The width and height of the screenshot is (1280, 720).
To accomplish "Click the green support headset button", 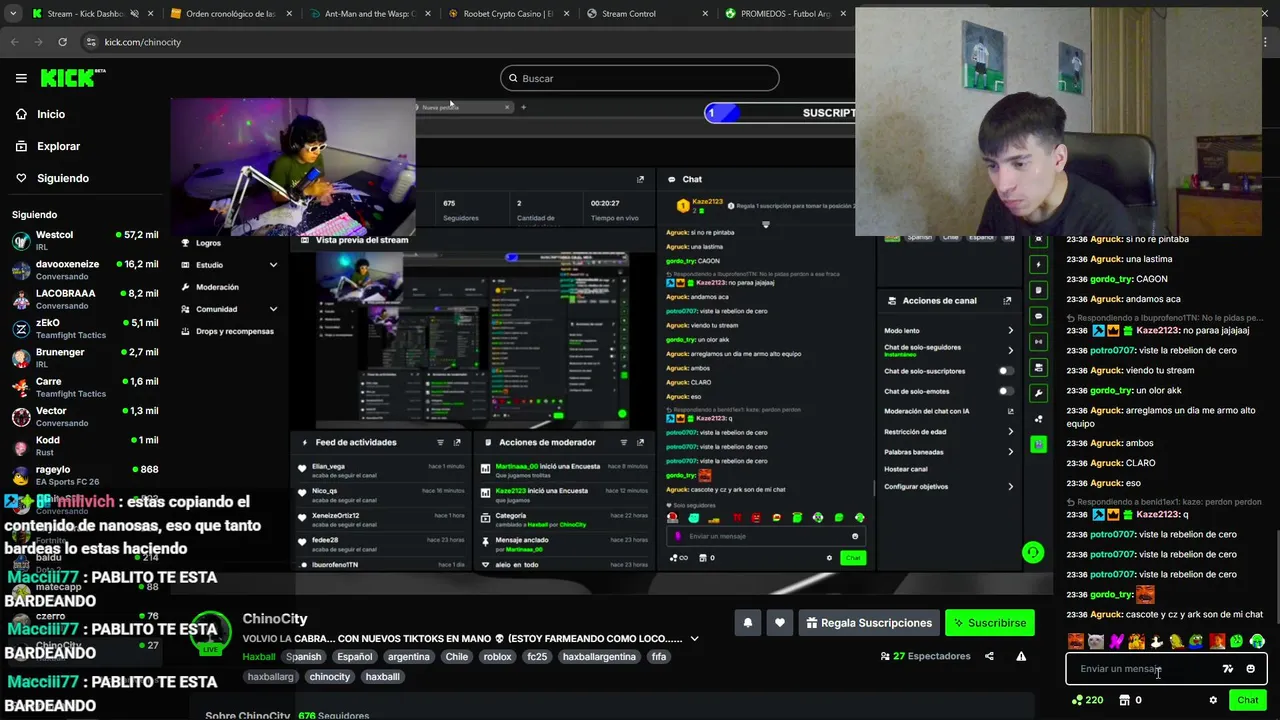I will click(1033, 552).
